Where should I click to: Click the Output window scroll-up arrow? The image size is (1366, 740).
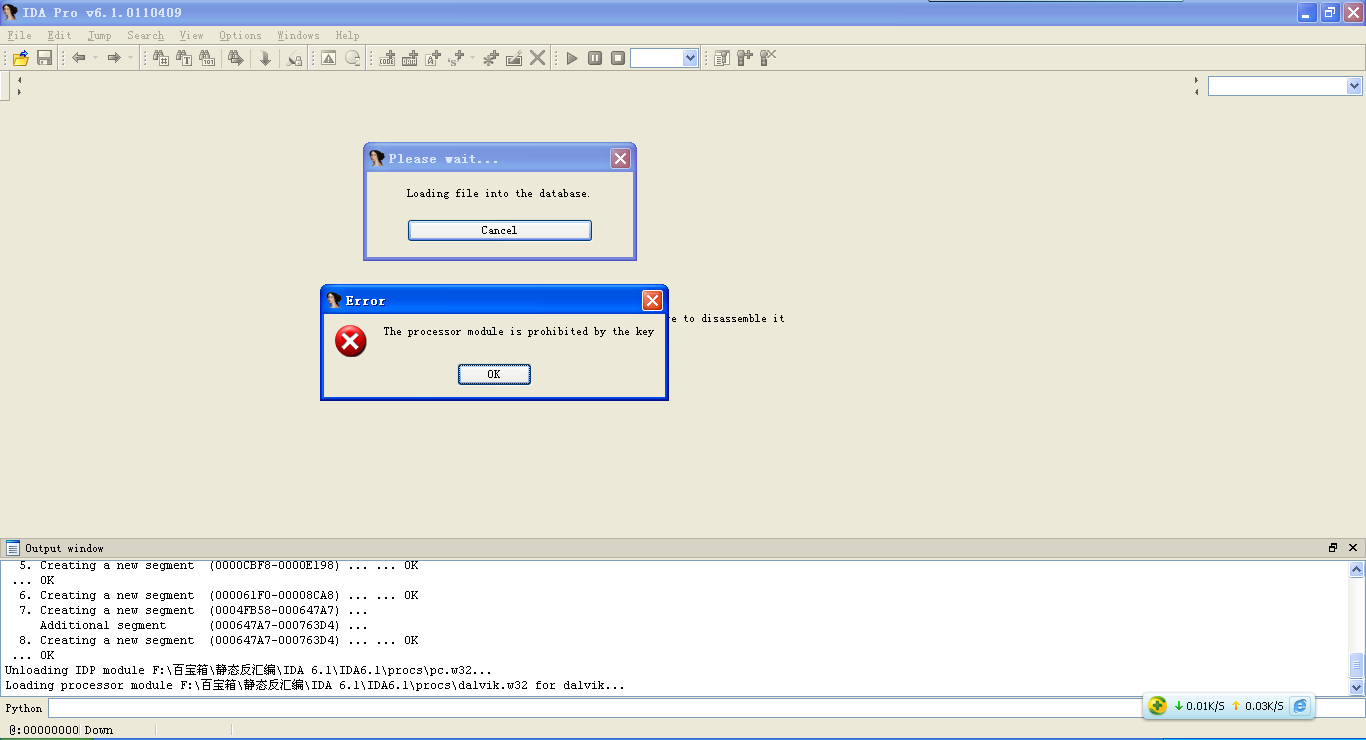(1357, 569)
